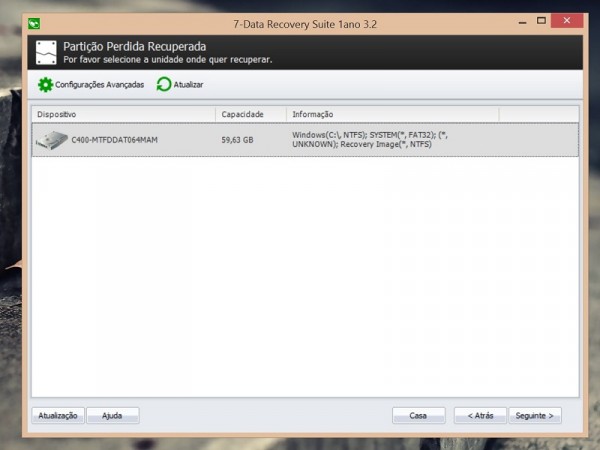Screen dimensions: 600x450
Task: Click the Configurações Avançadas label
Action: coord(99,85)
